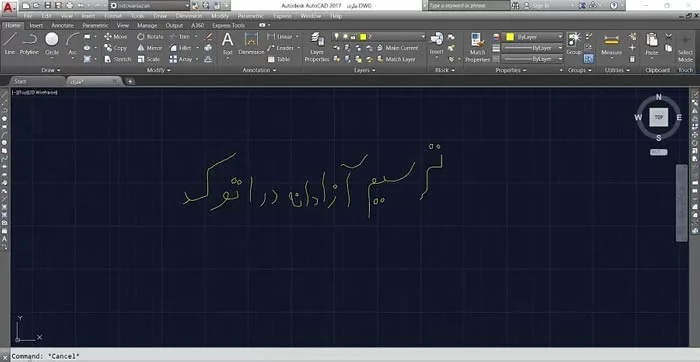
Task: Toggle the layer light bulb on/off
Action: point(337,37)
